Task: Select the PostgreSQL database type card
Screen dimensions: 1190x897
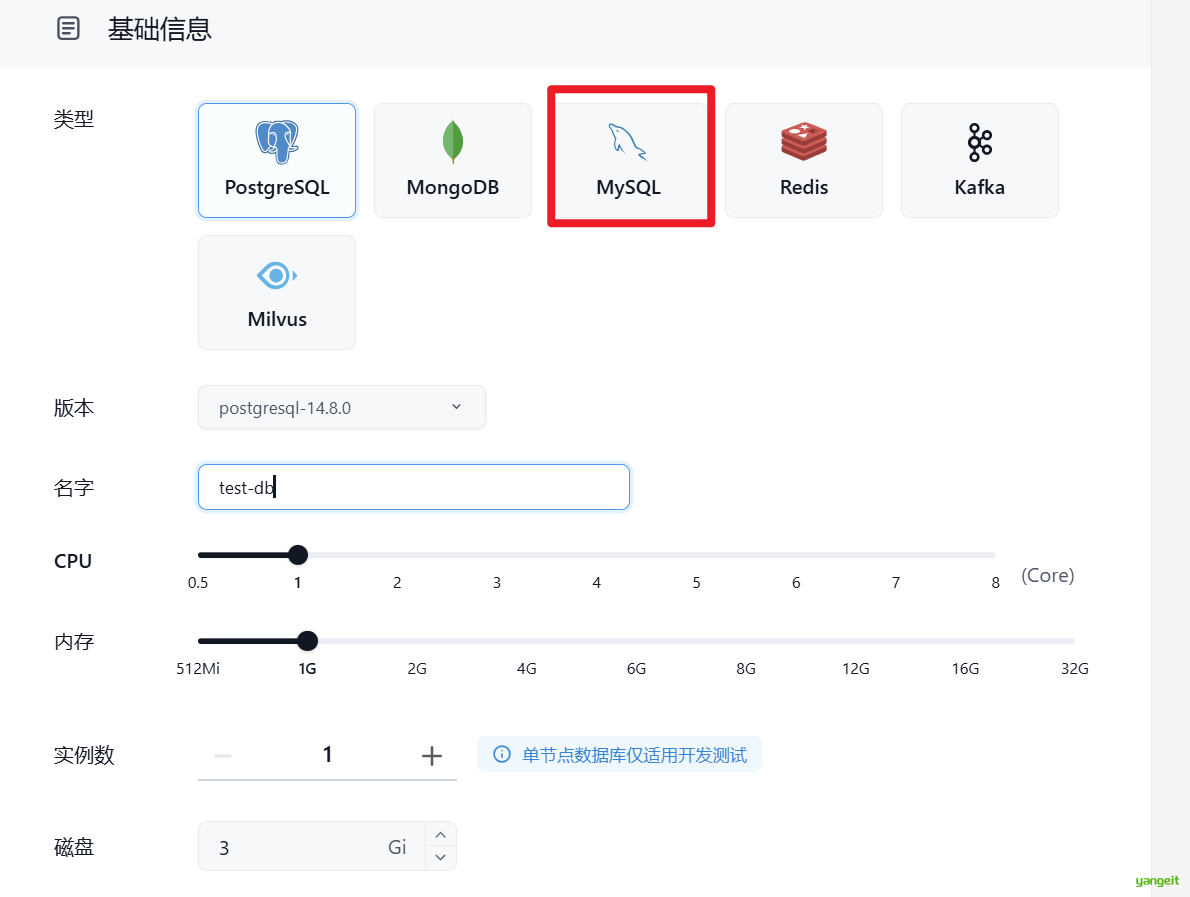Action: click(x=277, y=160)
